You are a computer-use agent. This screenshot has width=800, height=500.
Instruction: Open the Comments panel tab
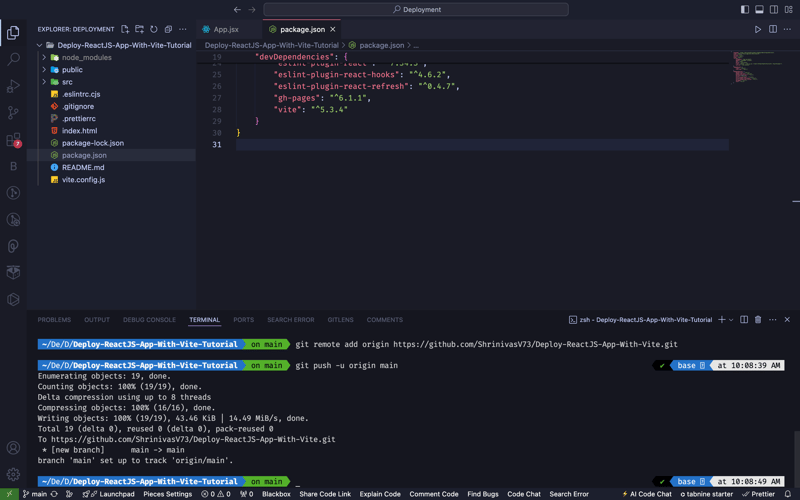click(x=385, y=319)
